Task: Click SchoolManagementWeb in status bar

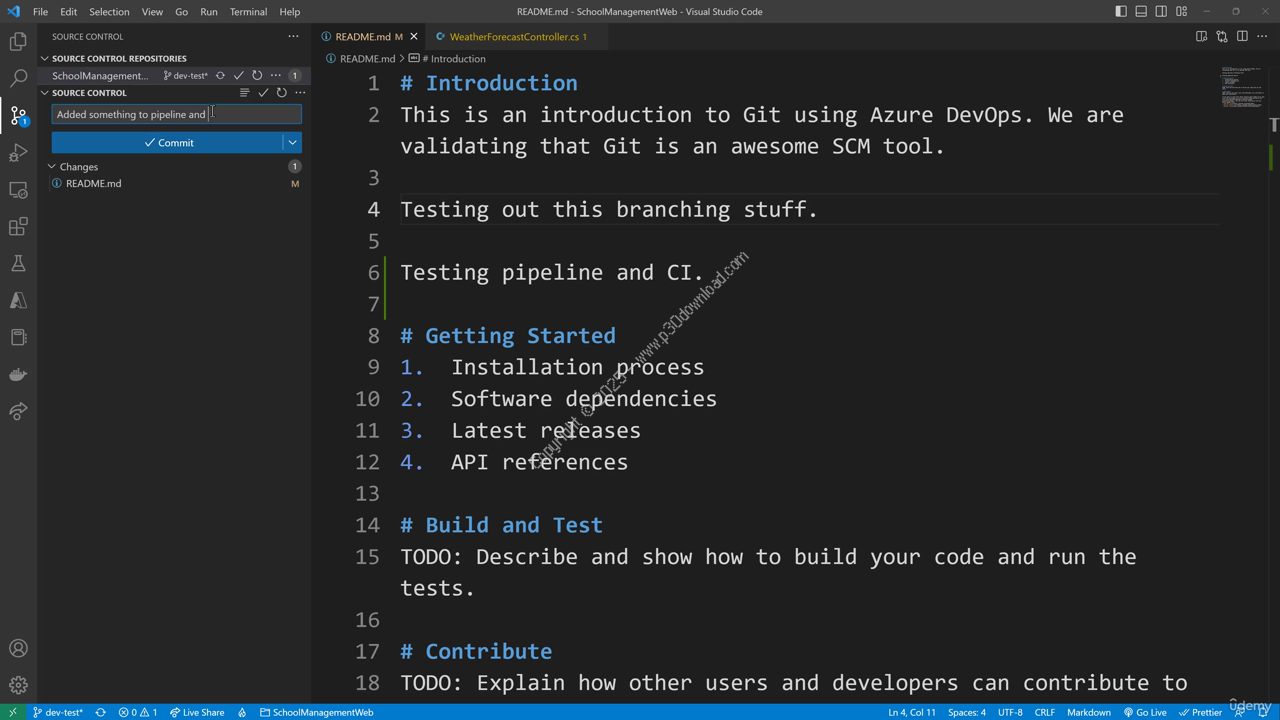Action: [x=316, y=712]
